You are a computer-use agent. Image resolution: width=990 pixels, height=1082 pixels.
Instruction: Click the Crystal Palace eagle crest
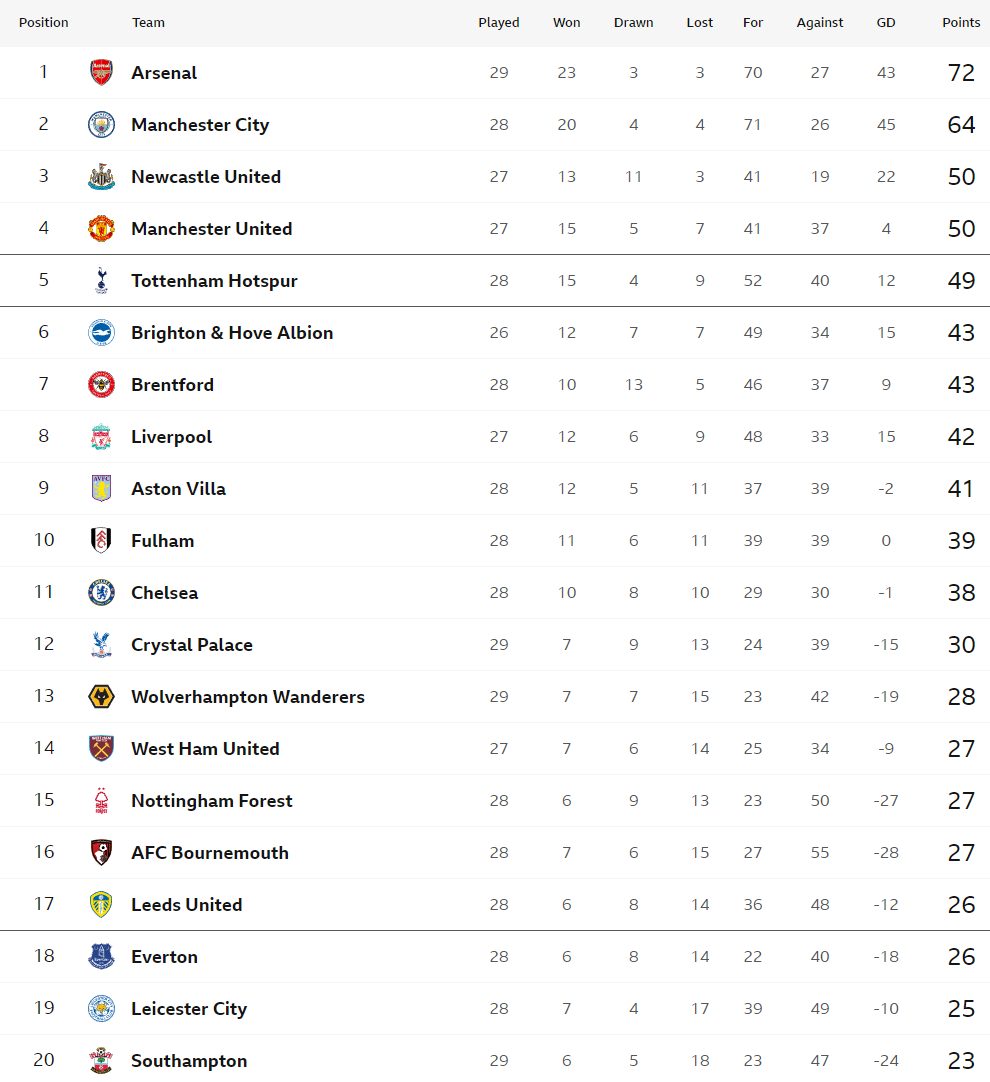tap(101, 645)
